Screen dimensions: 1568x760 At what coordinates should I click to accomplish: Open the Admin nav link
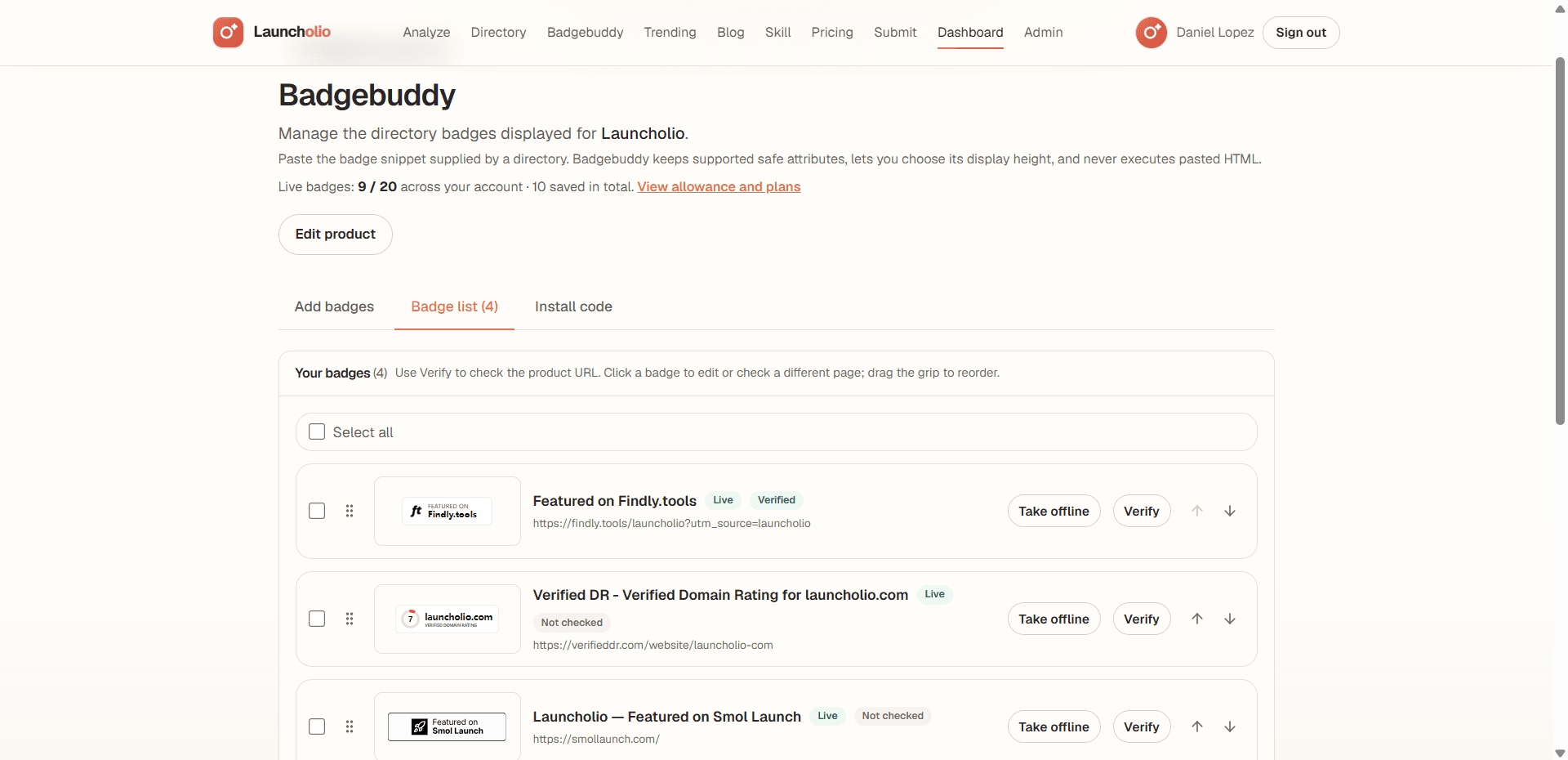[x=1044, y=33]
